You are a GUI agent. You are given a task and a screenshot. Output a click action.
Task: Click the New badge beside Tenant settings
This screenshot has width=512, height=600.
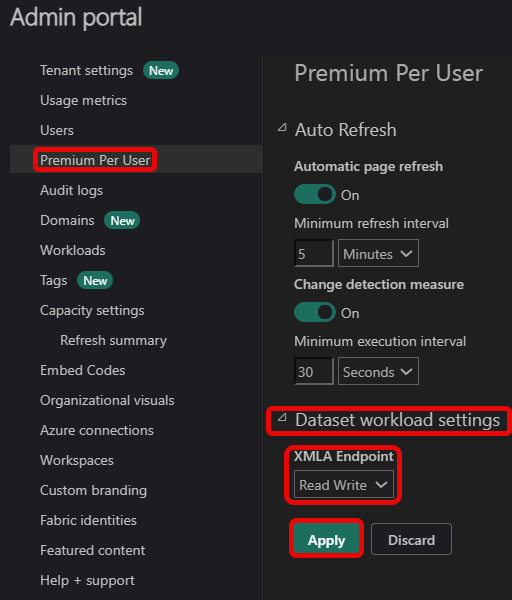pyautogui.click(x=161, y=71)
